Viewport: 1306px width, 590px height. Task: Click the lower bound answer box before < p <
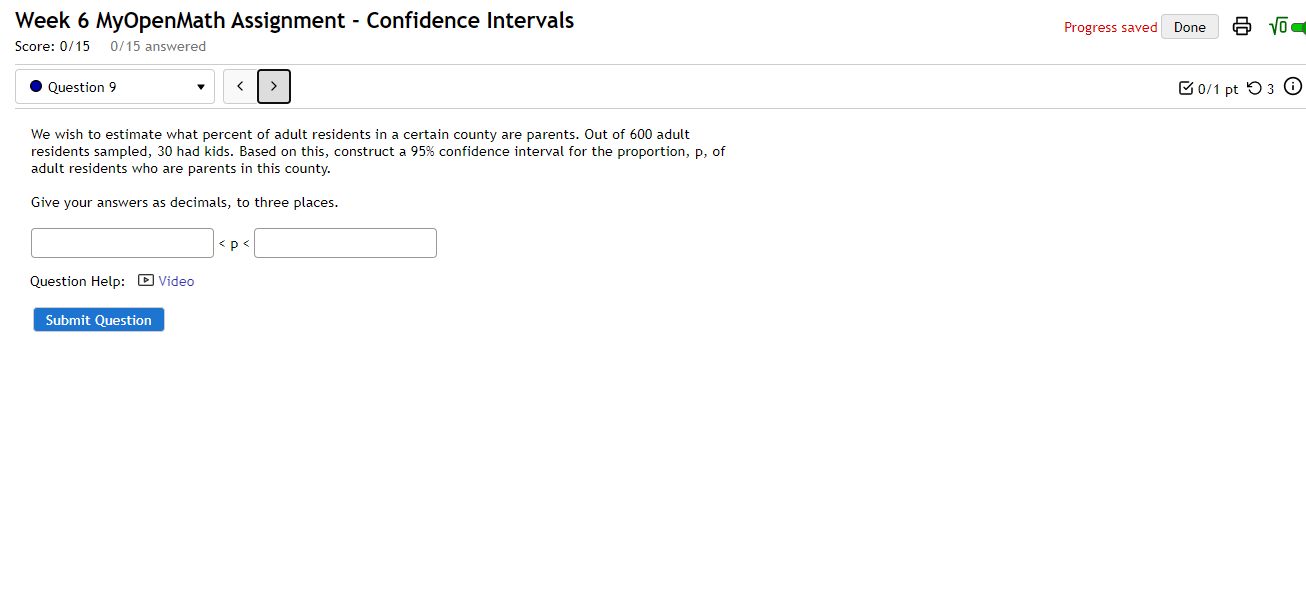[x=122, y=242]
